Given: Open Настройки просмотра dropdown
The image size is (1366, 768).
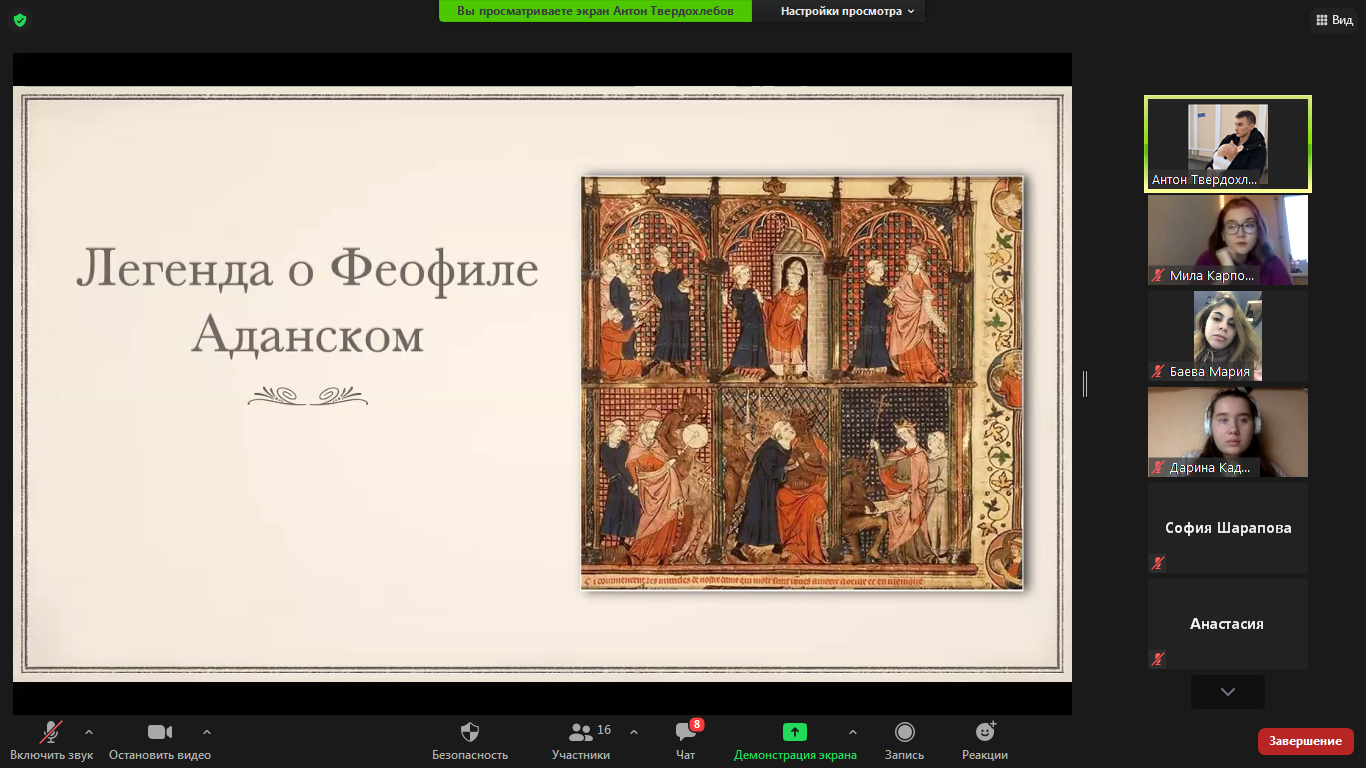Looking at the screenshot, I should [x=848, y=11].
